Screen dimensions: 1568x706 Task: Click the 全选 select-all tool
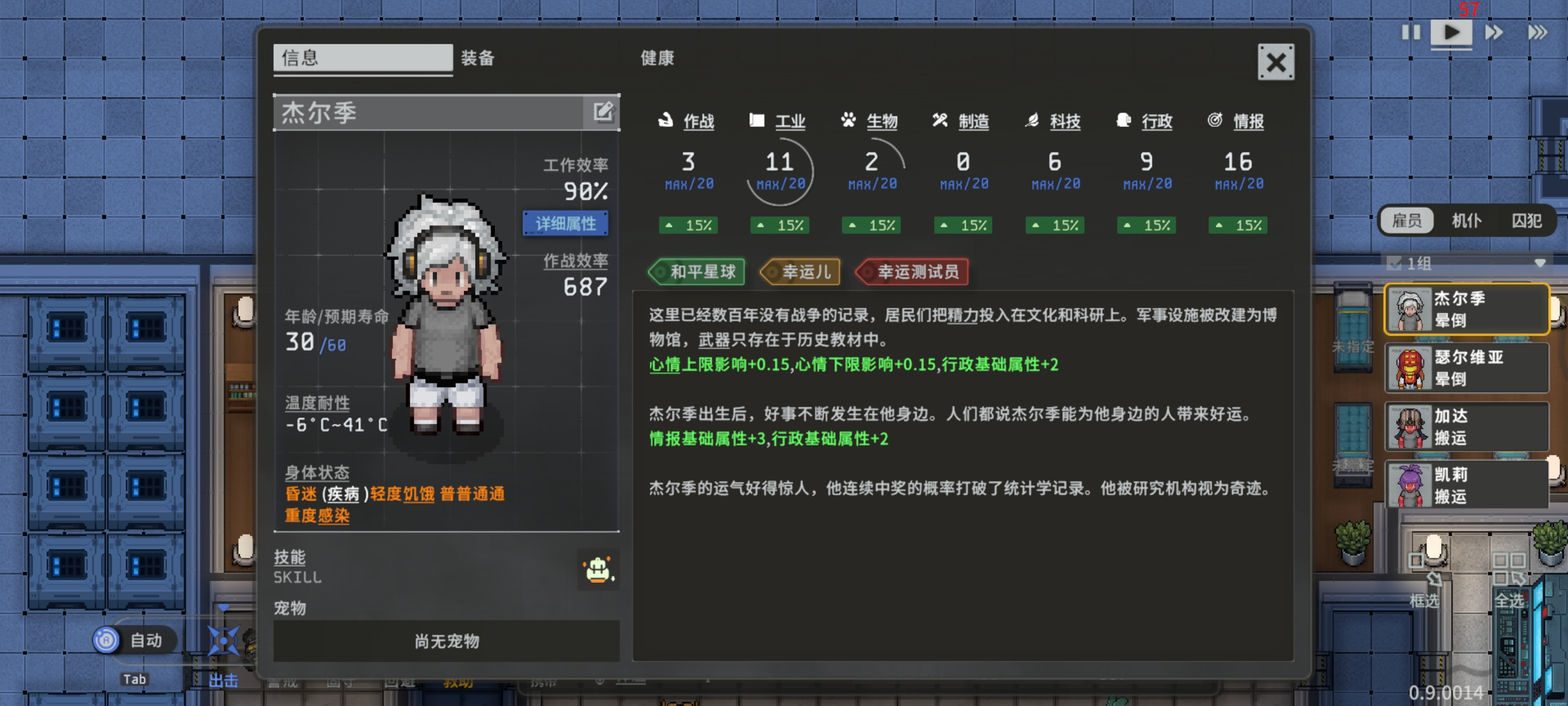pyautogui.click(x=1509, y=581)
